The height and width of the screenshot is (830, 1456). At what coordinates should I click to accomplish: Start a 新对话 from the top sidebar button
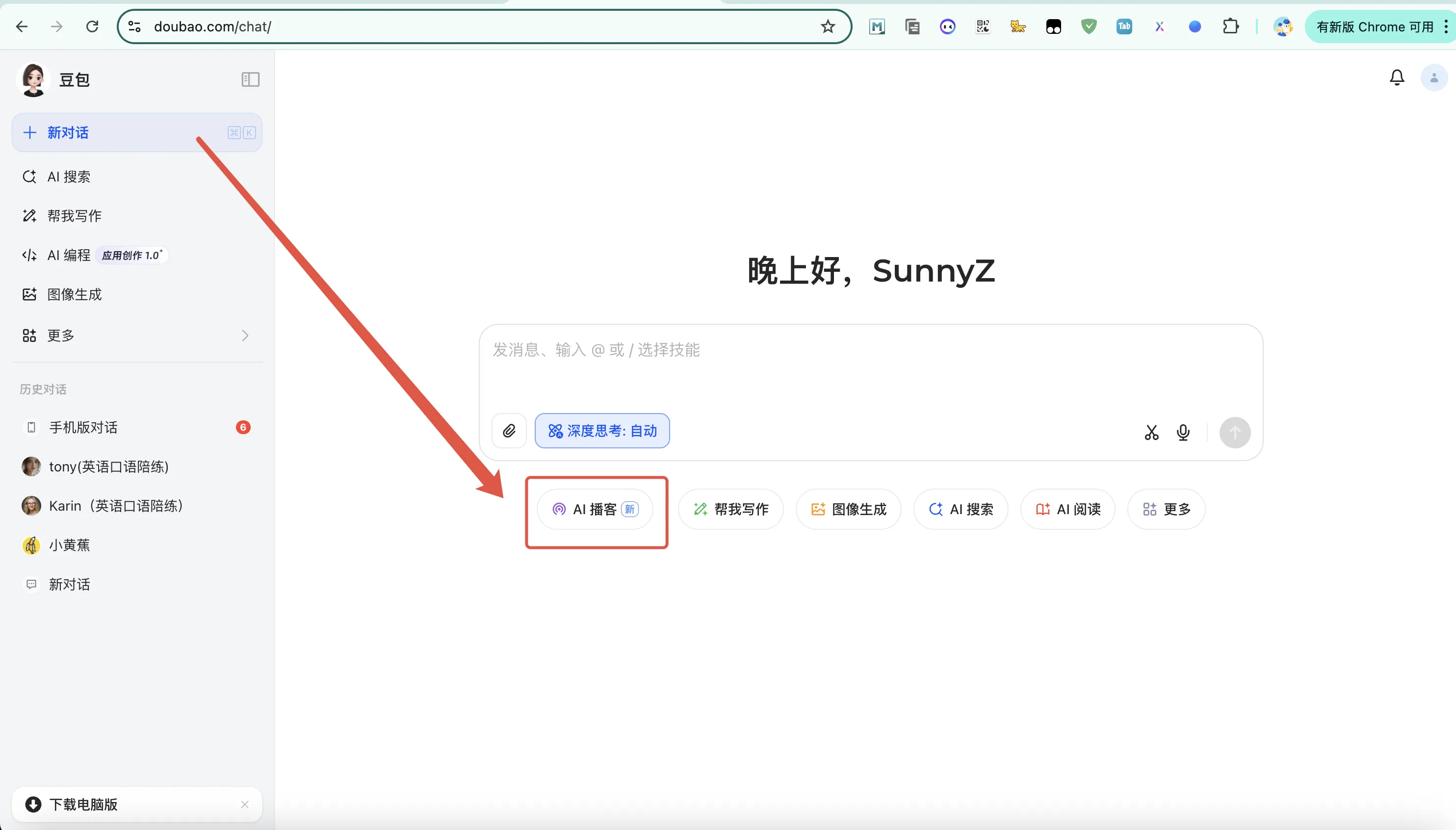[137, 133]
